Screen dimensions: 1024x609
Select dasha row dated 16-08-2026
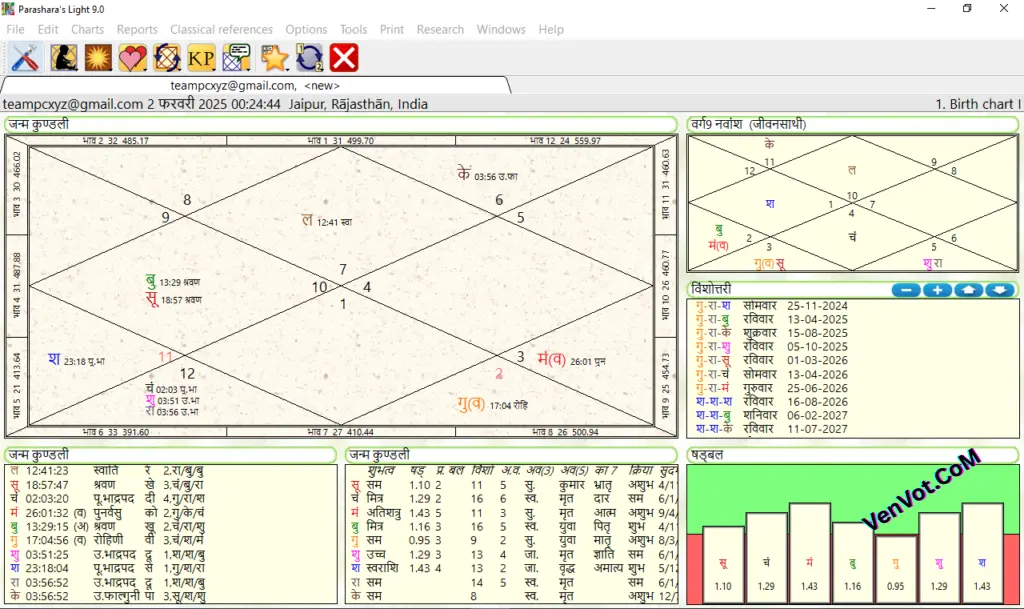(772, 402)
